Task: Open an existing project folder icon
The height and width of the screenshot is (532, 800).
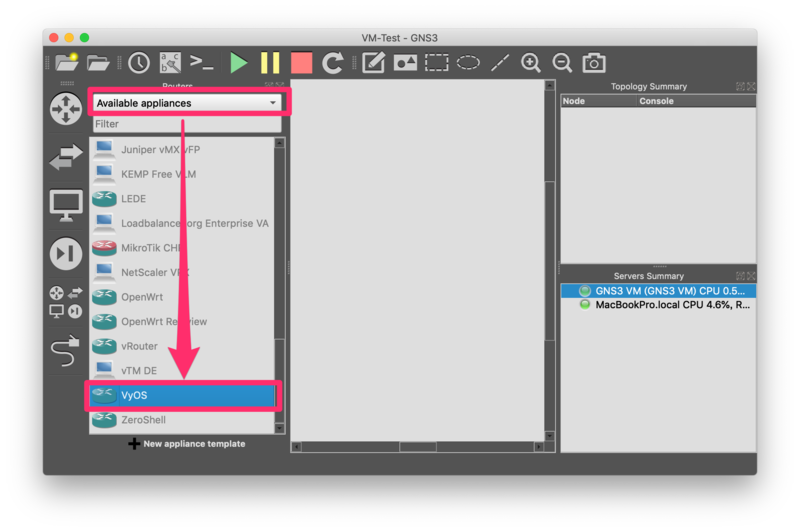Action: (x=98, y=63)
